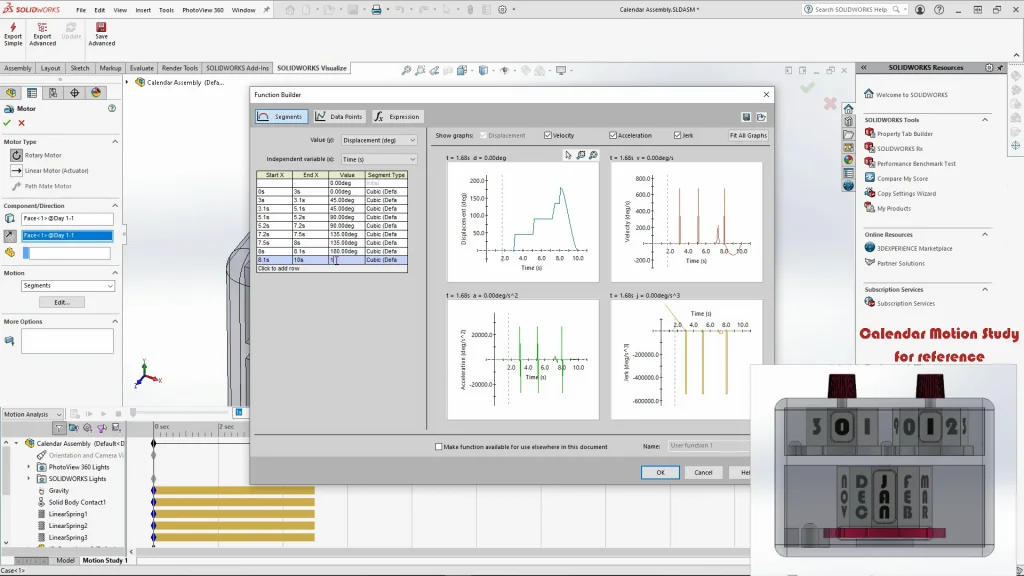
Task: Click the green checkmark to accept Motor
Action: coord(7,123)
